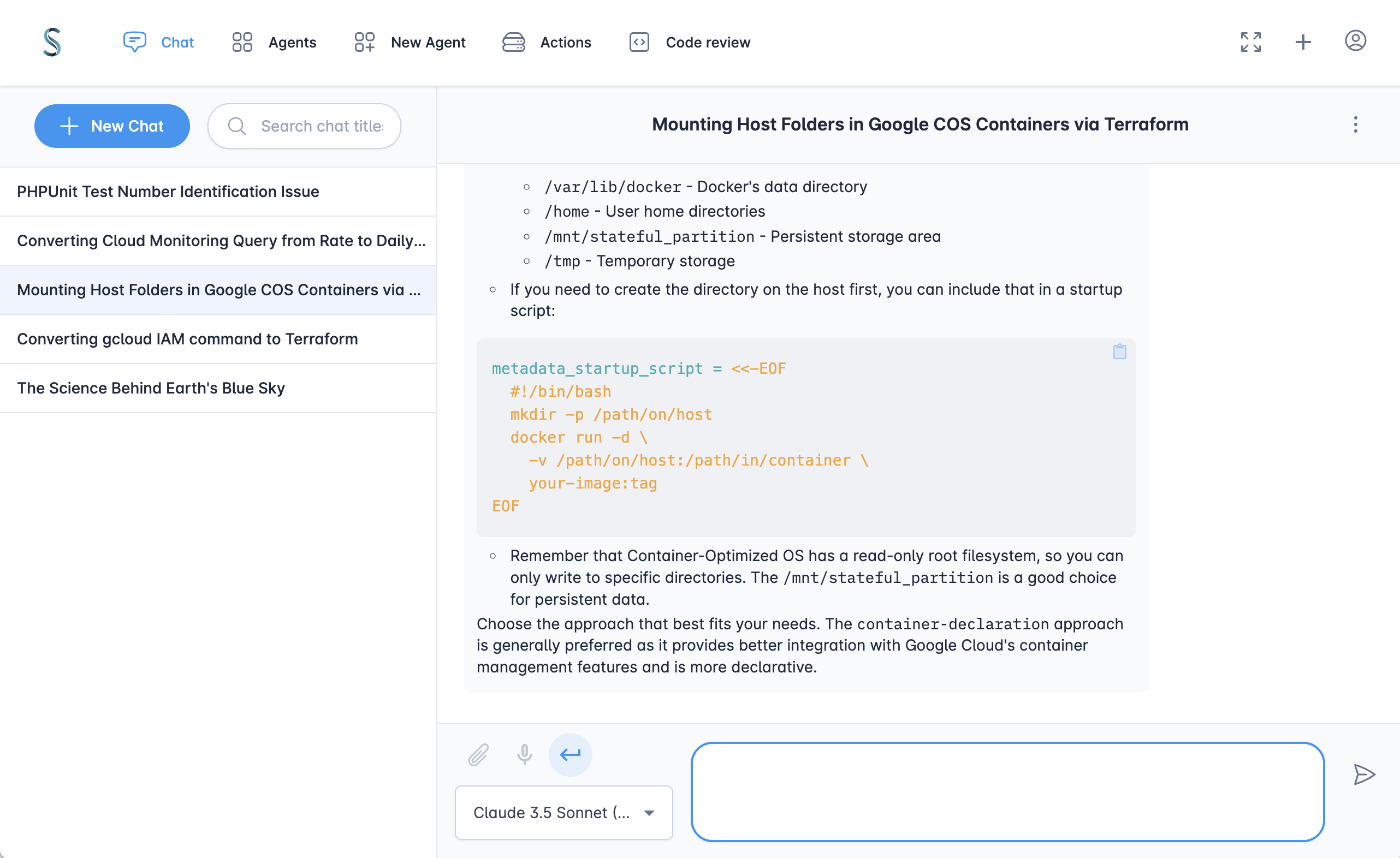This screenshot has height=858, width=1400.
Task: Click the microphone input icon
Action: point(525,754)
